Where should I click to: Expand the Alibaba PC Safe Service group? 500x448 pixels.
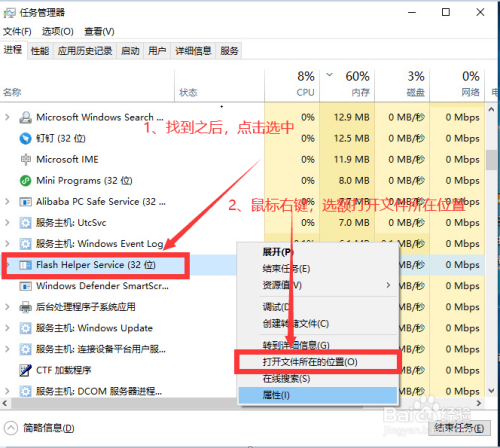pos(7,202)
